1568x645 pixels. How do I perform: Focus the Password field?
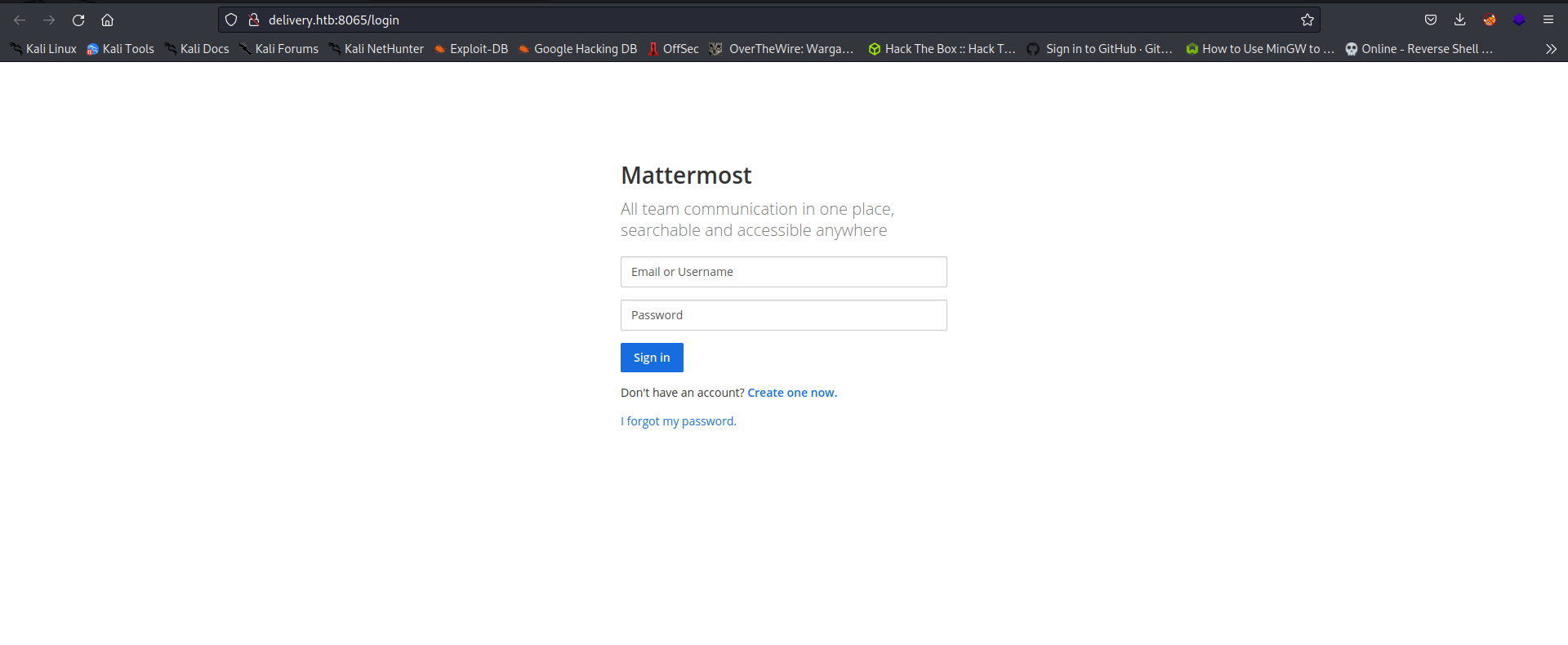point(784,315)
